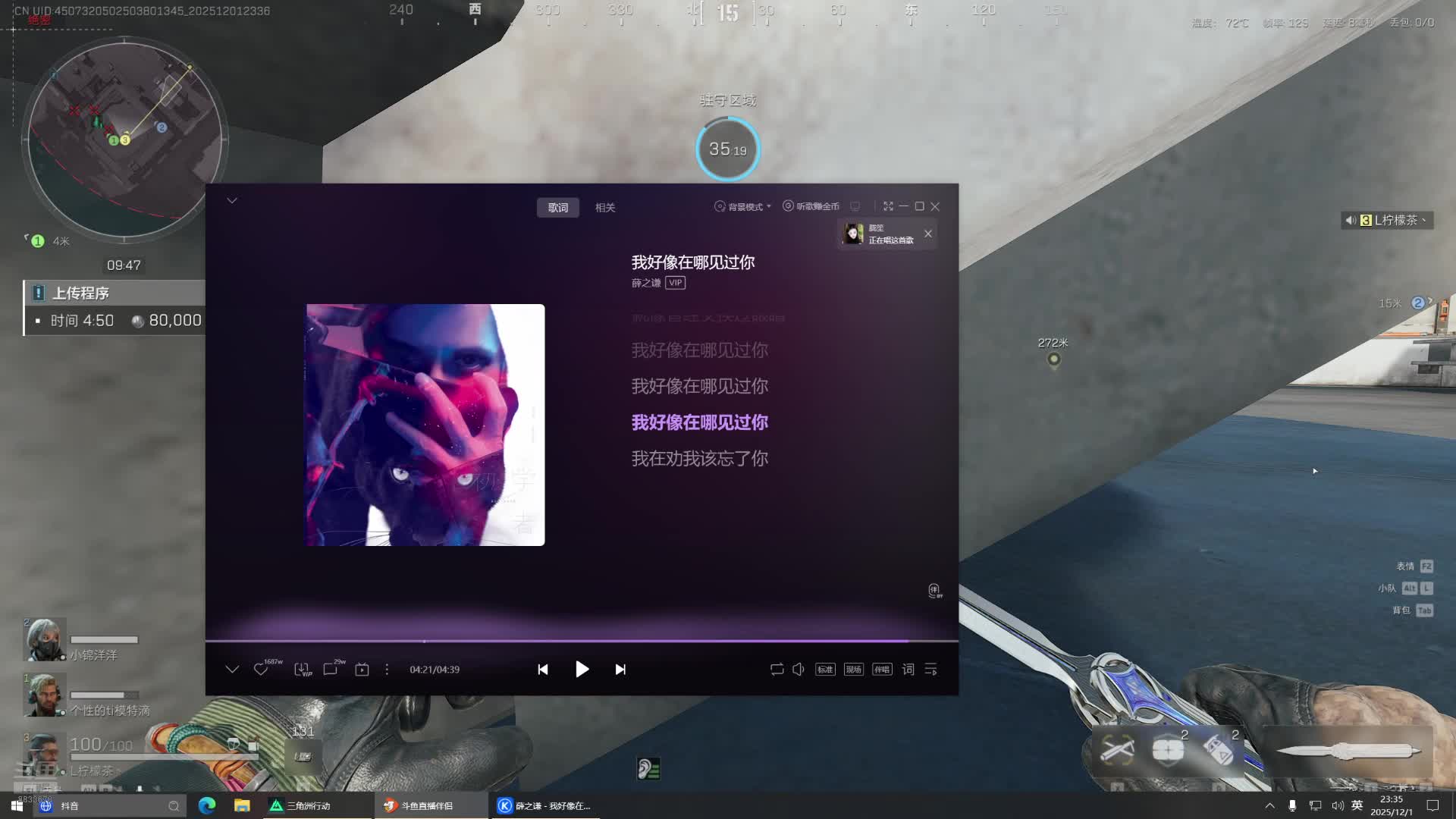Viewport: 1456px width, 819px height.
Task: Switch to the 相关 tab
Action: (605, 207)
